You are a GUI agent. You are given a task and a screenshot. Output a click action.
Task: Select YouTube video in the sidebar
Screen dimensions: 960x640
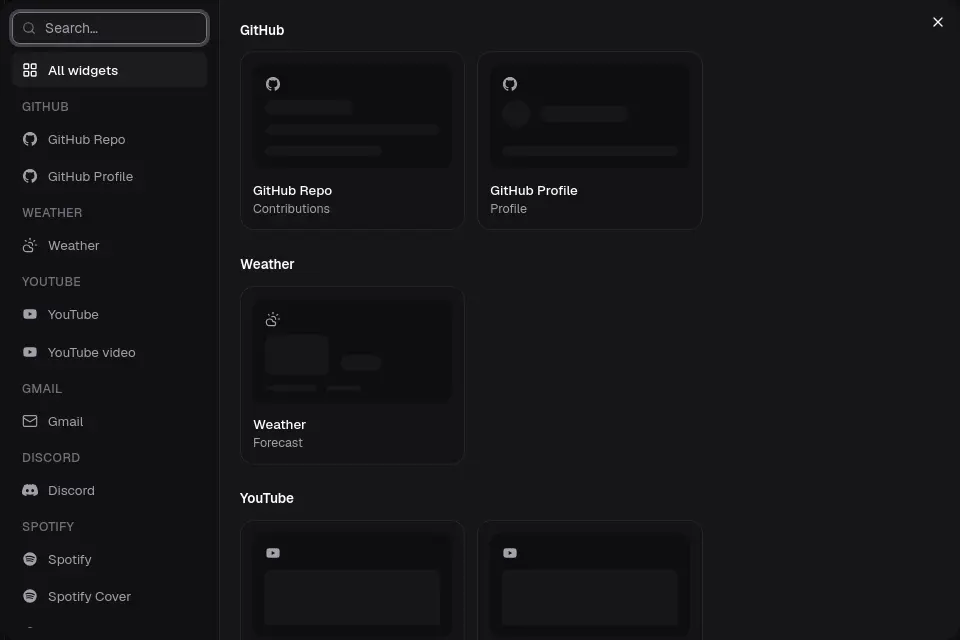click(x=110, y=353)
